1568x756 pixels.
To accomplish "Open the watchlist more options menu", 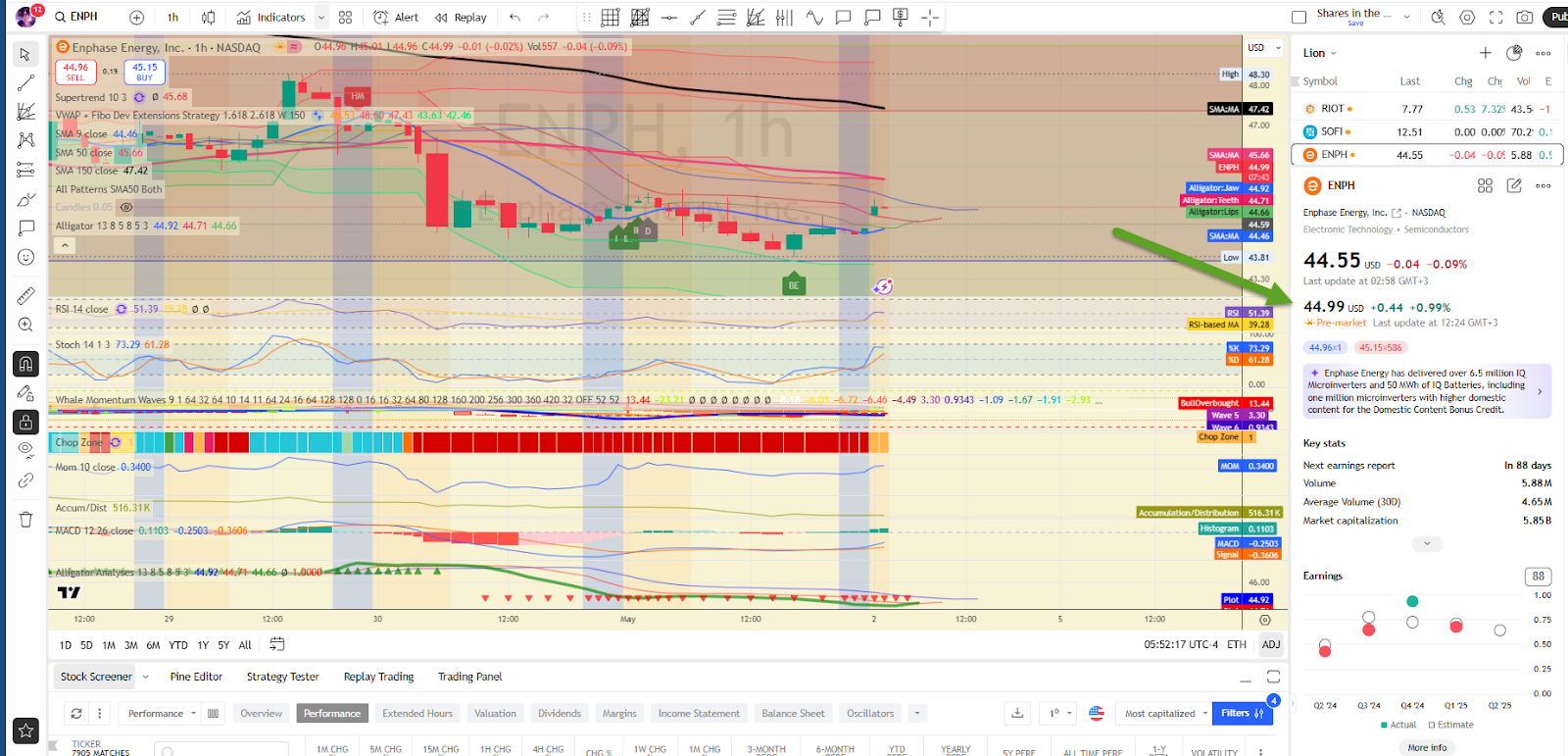I will [x=1543, y=53].
